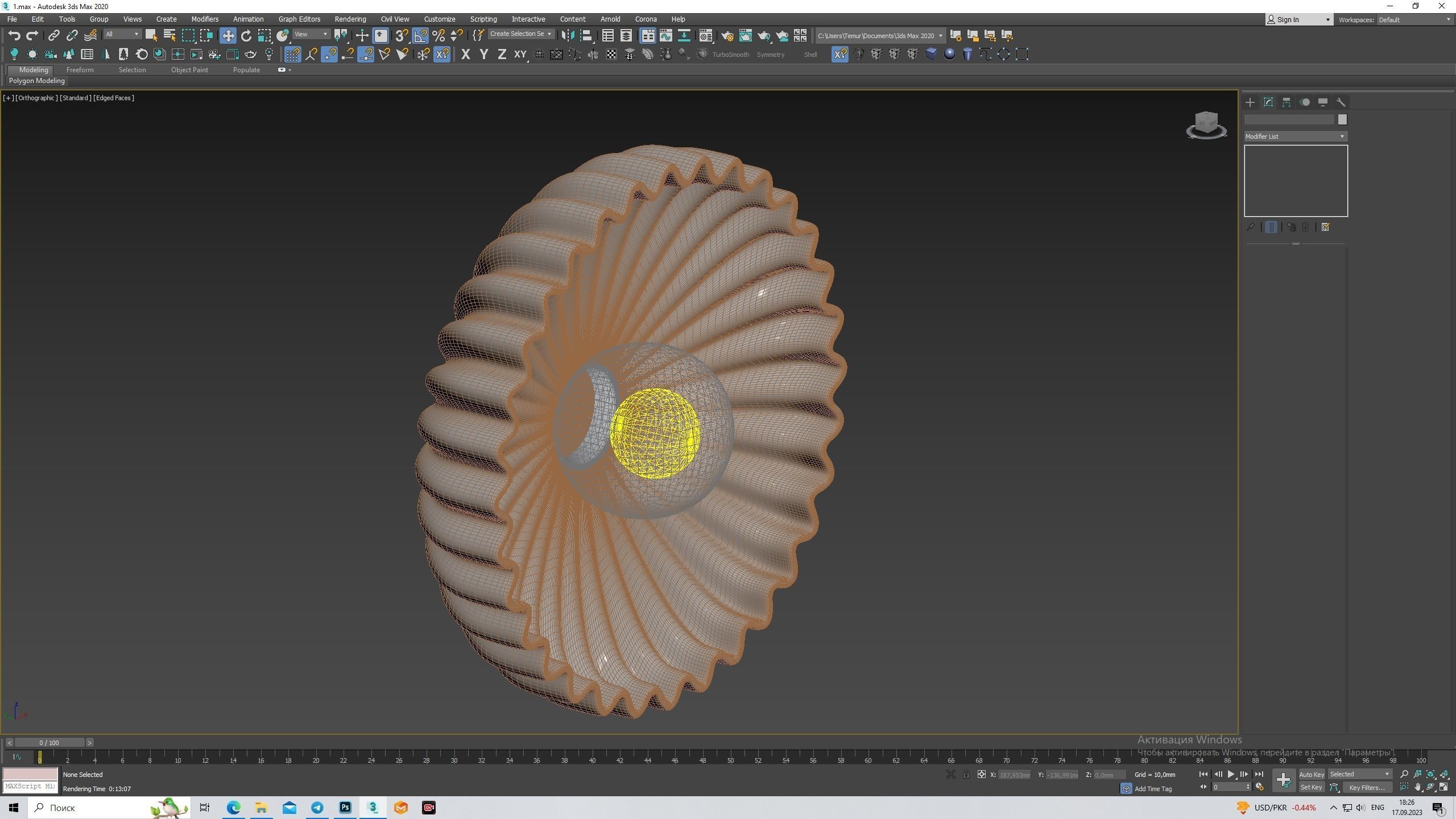Click the Cylinder primitive icon
The image size is (1456, 819).
click(x=967, y=54)
